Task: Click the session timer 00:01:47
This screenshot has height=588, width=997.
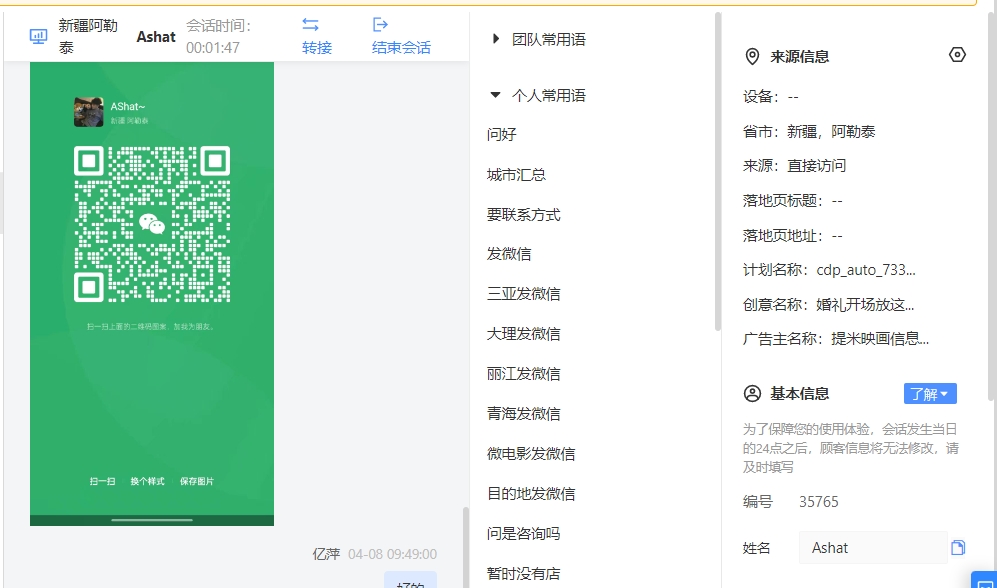Action: [213, 48]
